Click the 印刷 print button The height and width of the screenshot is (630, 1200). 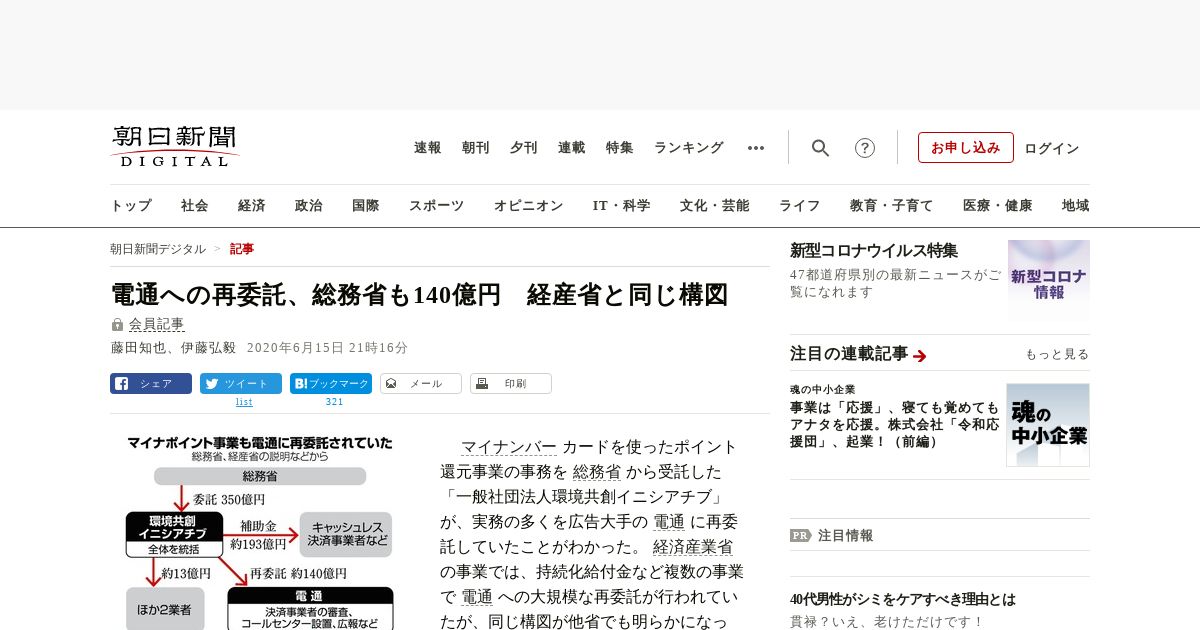(x=511, y=383)
